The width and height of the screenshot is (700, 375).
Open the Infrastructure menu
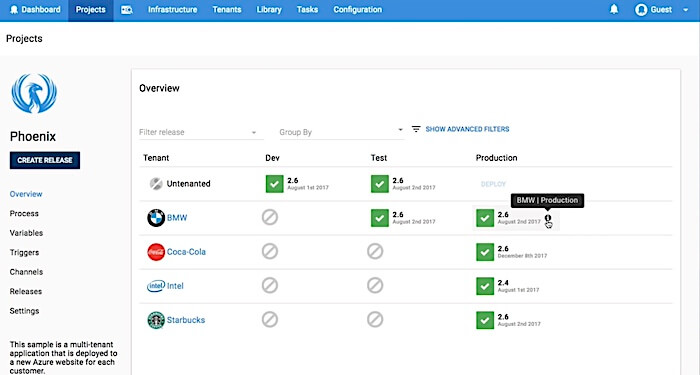pyautogui.click(x=172, y=10)
